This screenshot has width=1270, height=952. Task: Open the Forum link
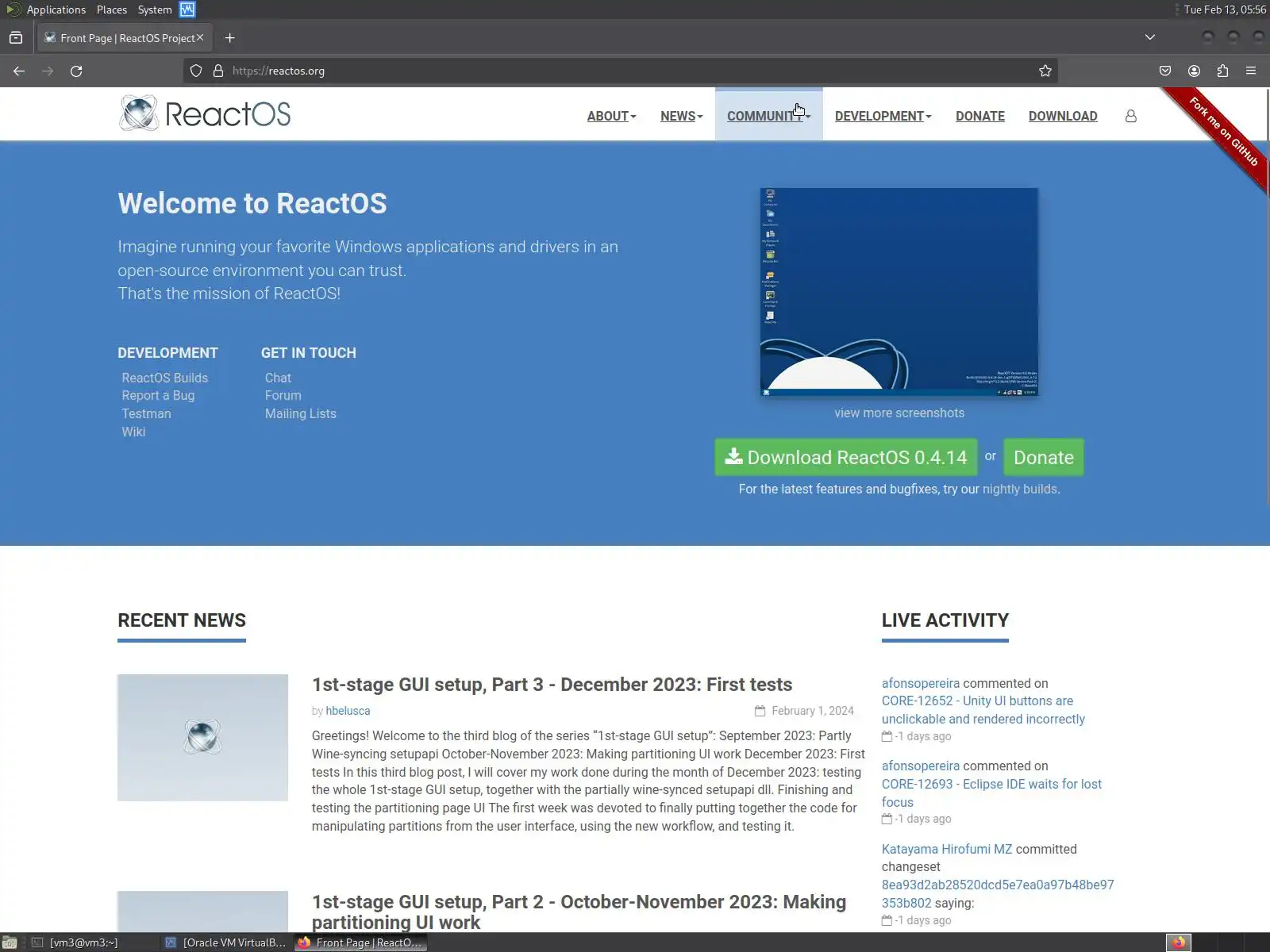283,395
